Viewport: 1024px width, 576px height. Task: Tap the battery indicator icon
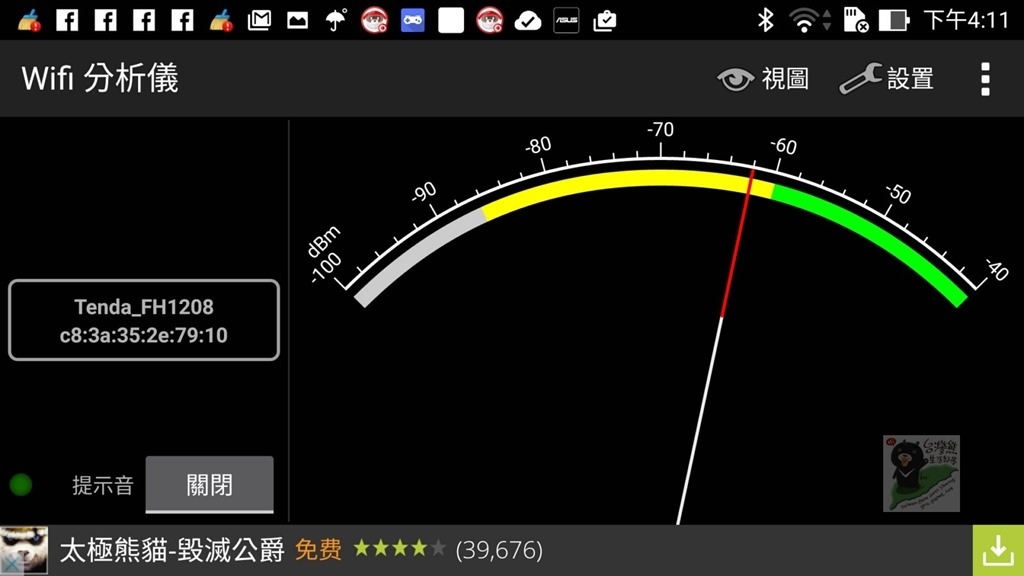click(x=894, y=20)
